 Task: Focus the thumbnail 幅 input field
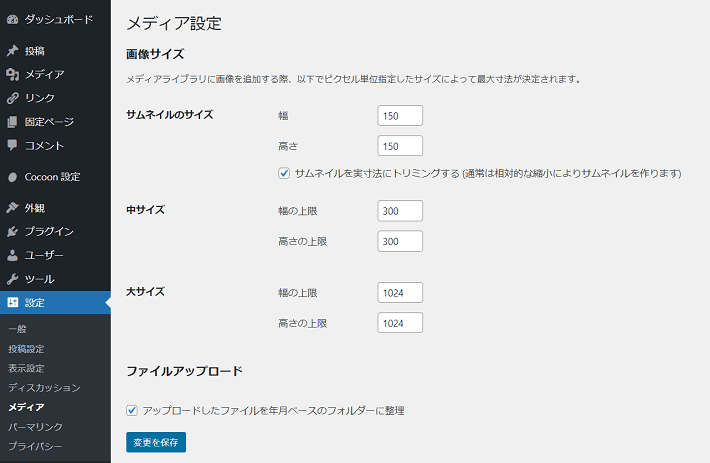[x=400, y=116]
